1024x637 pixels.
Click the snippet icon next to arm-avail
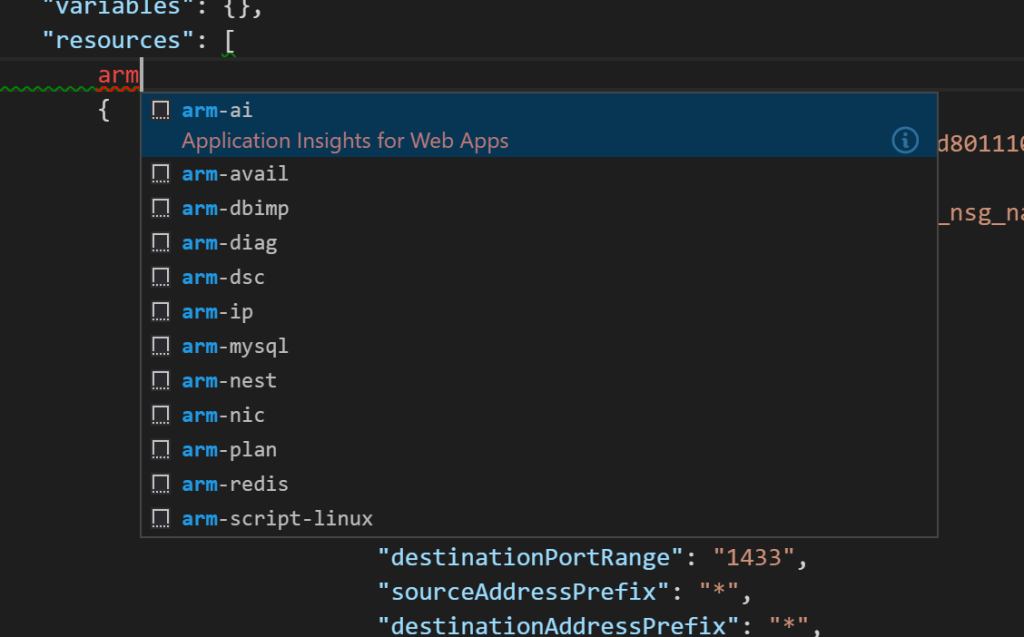tap(160, 173)
